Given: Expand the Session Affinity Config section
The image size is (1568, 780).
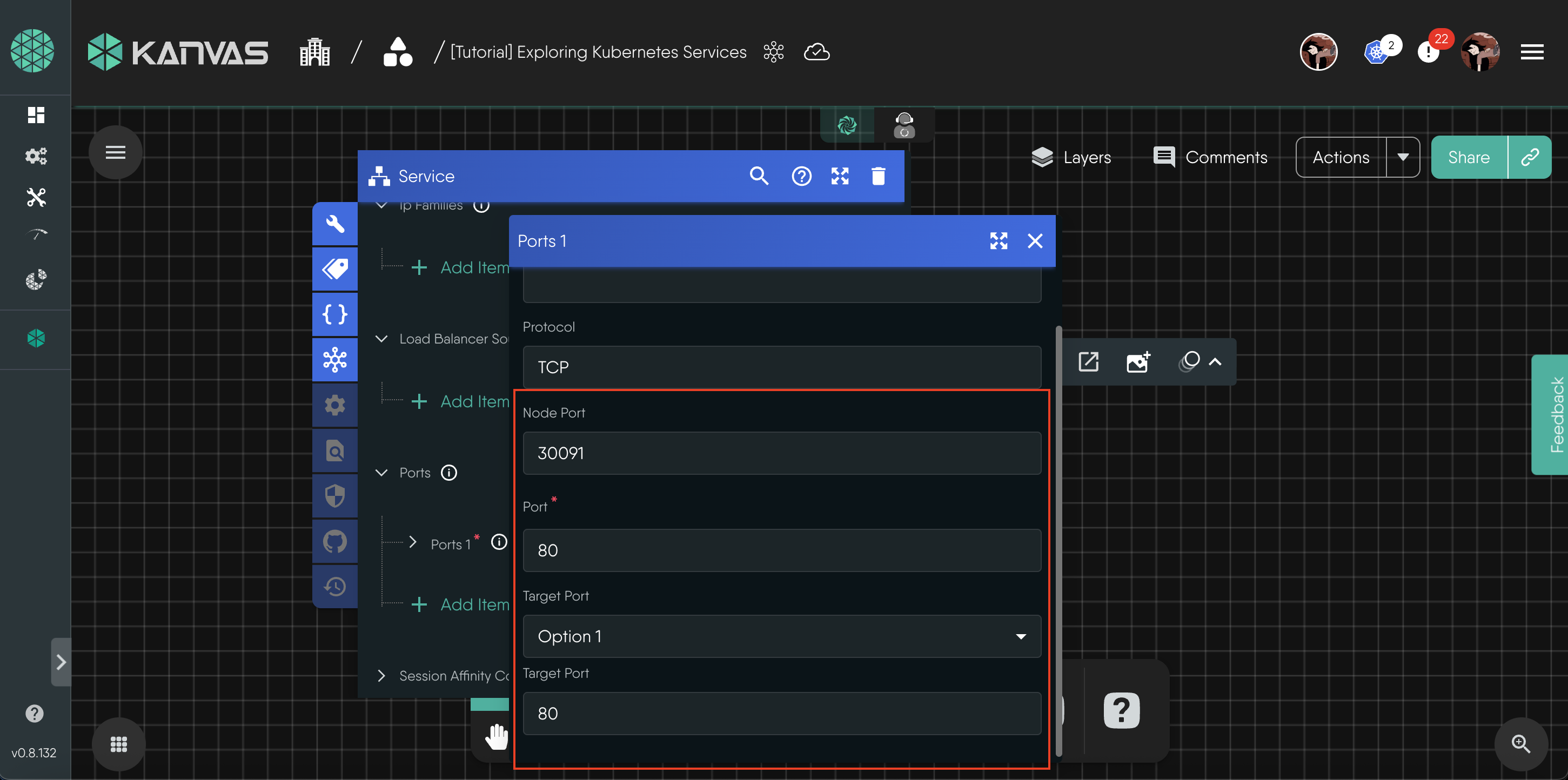Looking at the screenshot, I should [381, 676].
